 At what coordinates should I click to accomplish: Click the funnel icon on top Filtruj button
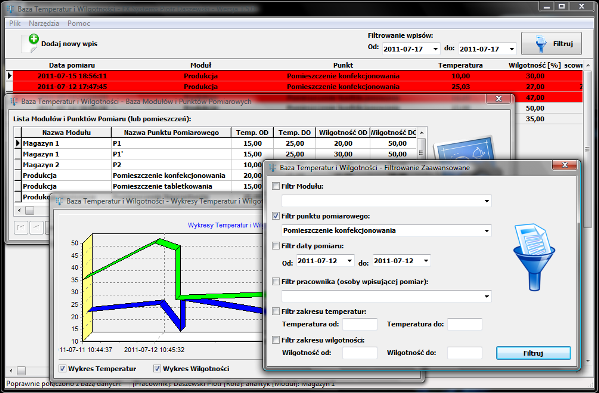point(540,44)
